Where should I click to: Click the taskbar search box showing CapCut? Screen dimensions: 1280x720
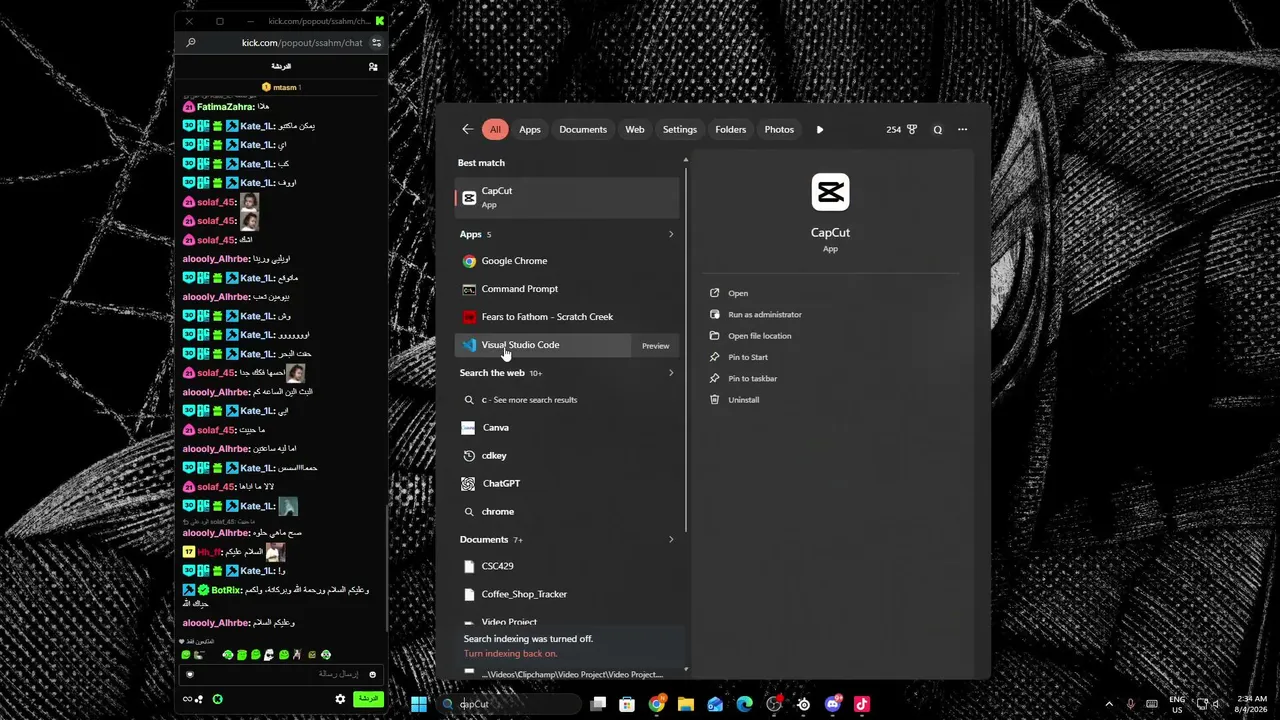pos(508,704)
